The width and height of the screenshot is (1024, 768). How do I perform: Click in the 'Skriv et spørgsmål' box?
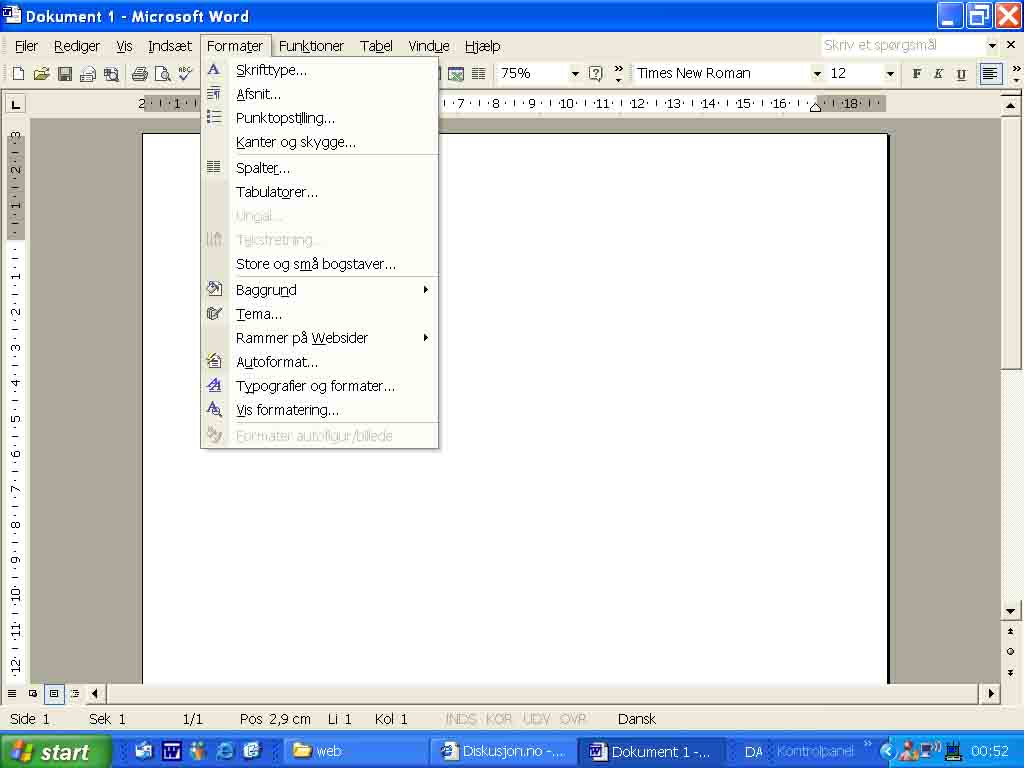pos(903,46)
